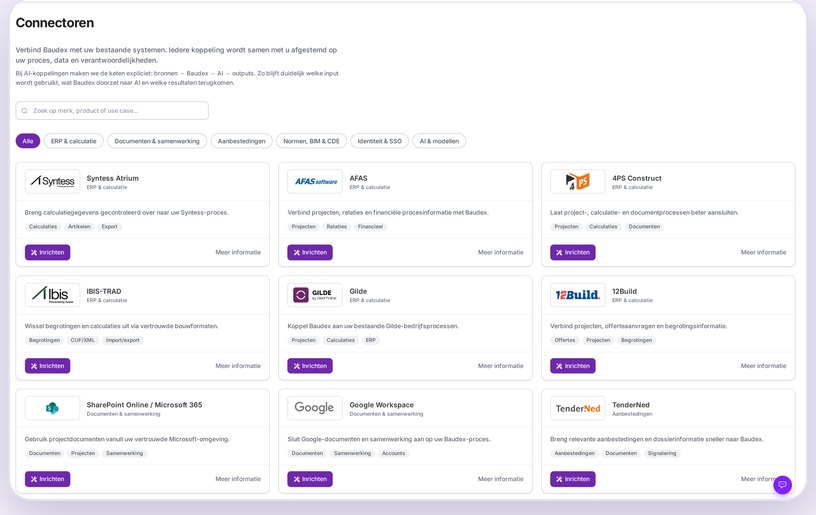Viewport: 816px width, 515px height.
Task: Click the Signalering tag on TenderNed card
Action: (x=662, y=454)
